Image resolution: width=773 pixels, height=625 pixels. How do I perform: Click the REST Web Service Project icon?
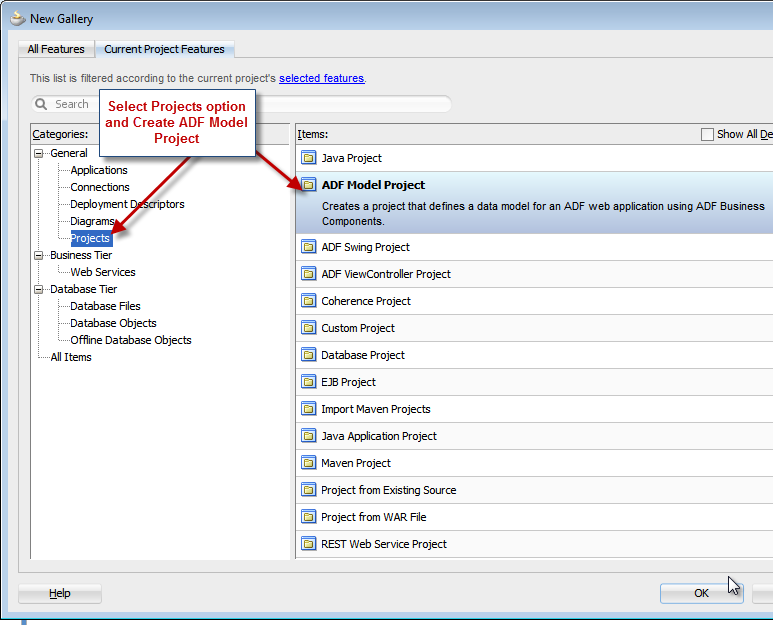tap(309, 544)
